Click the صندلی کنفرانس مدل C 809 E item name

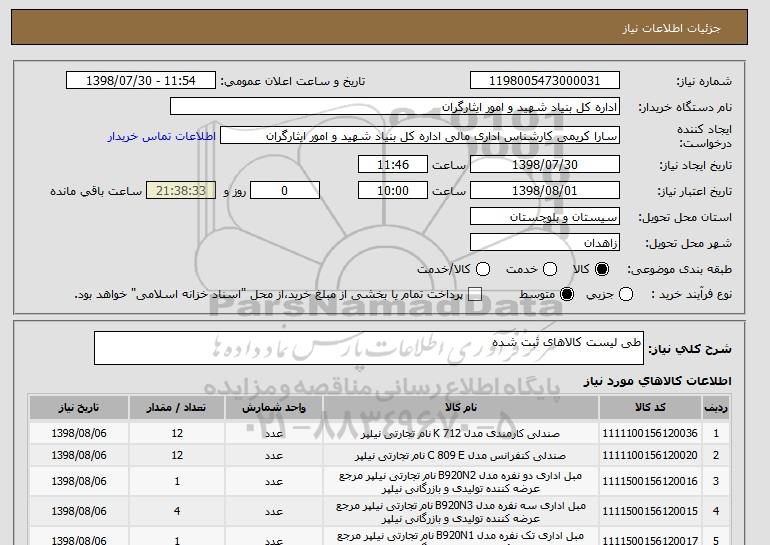click(460, 456)
